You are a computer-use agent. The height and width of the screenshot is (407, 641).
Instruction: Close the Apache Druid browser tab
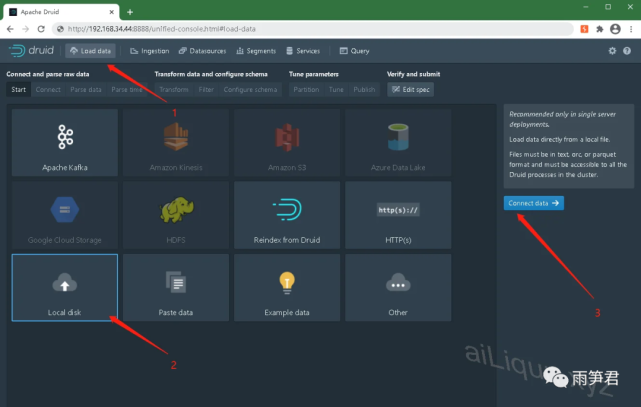pyautogui.click(x=112, y=12)
